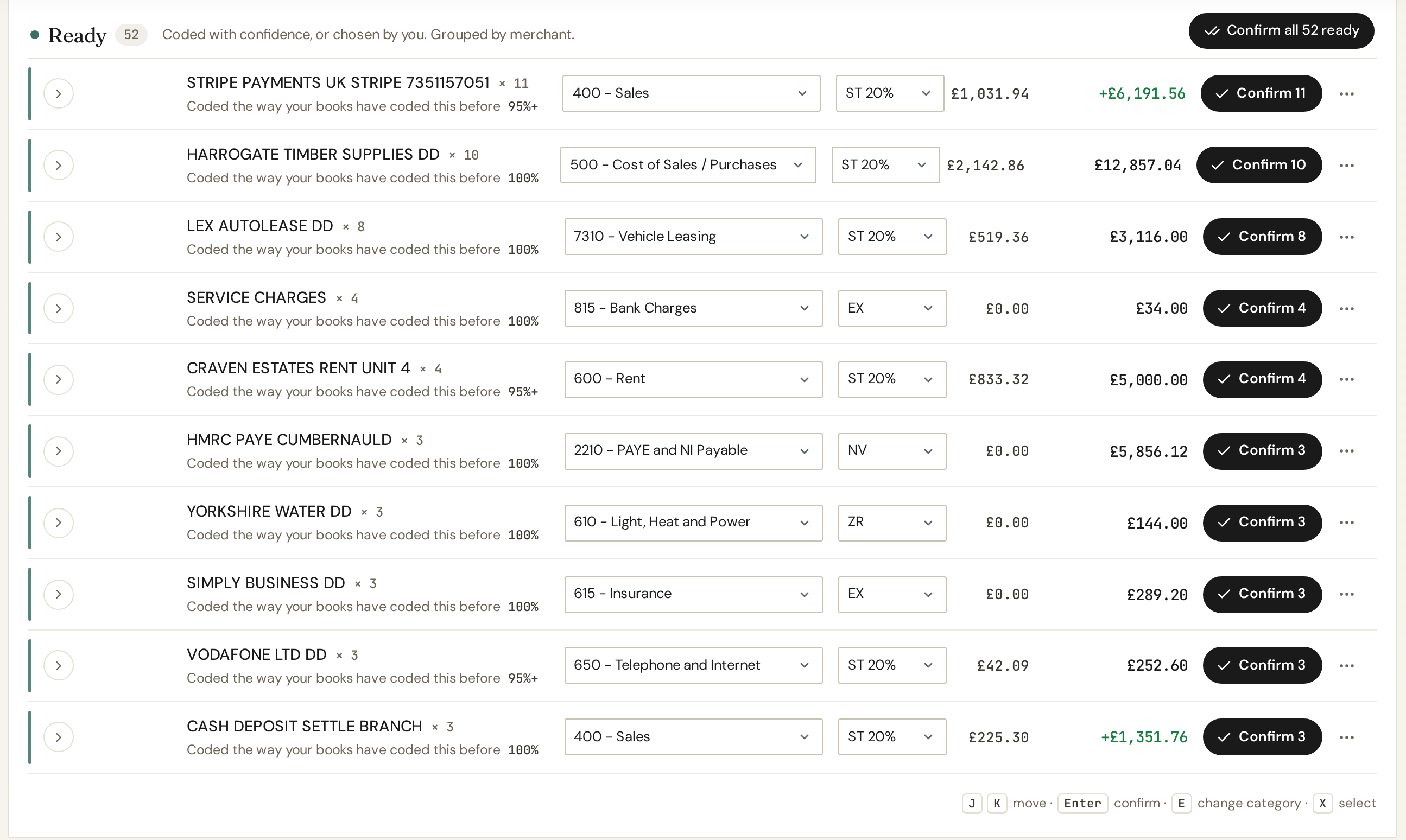Confirm 10 Harrogate Timber transactions
The height and width of the screenshot is (840, 1406).
point(1259,166)
